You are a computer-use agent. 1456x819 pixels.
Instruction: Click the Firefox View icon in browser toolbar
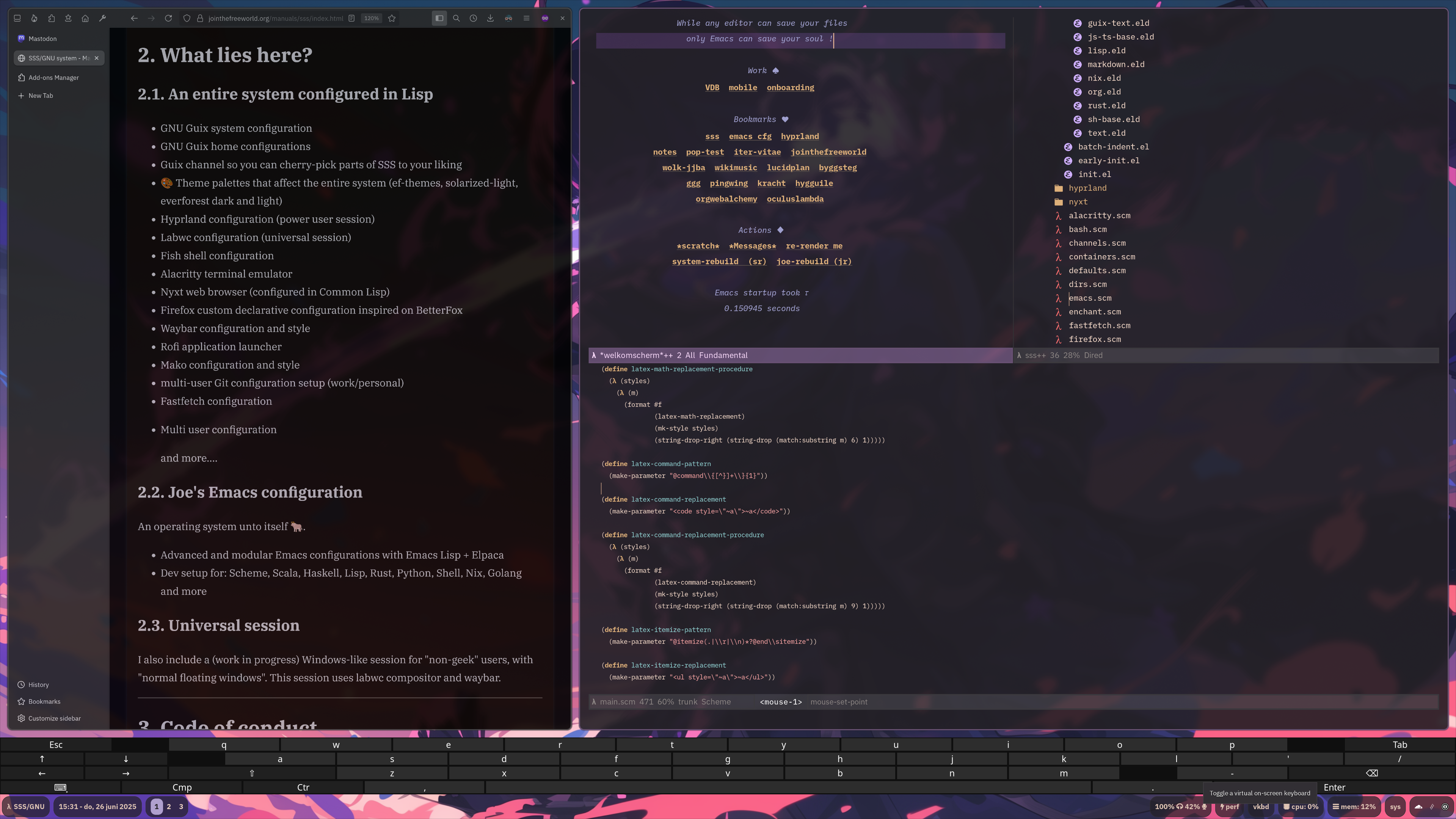[17, 18]
